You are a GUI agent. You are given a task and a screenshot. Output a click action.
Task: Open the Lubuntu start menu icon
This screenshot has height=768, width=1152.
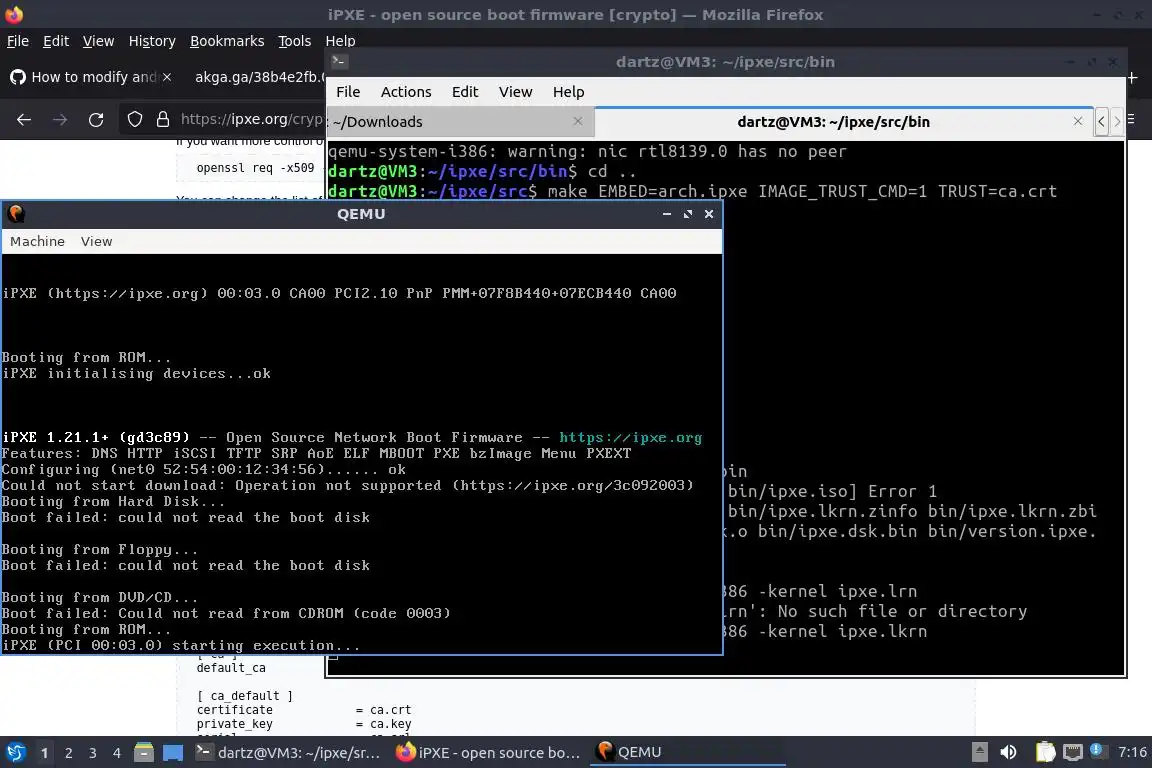[x=15, y=752]
